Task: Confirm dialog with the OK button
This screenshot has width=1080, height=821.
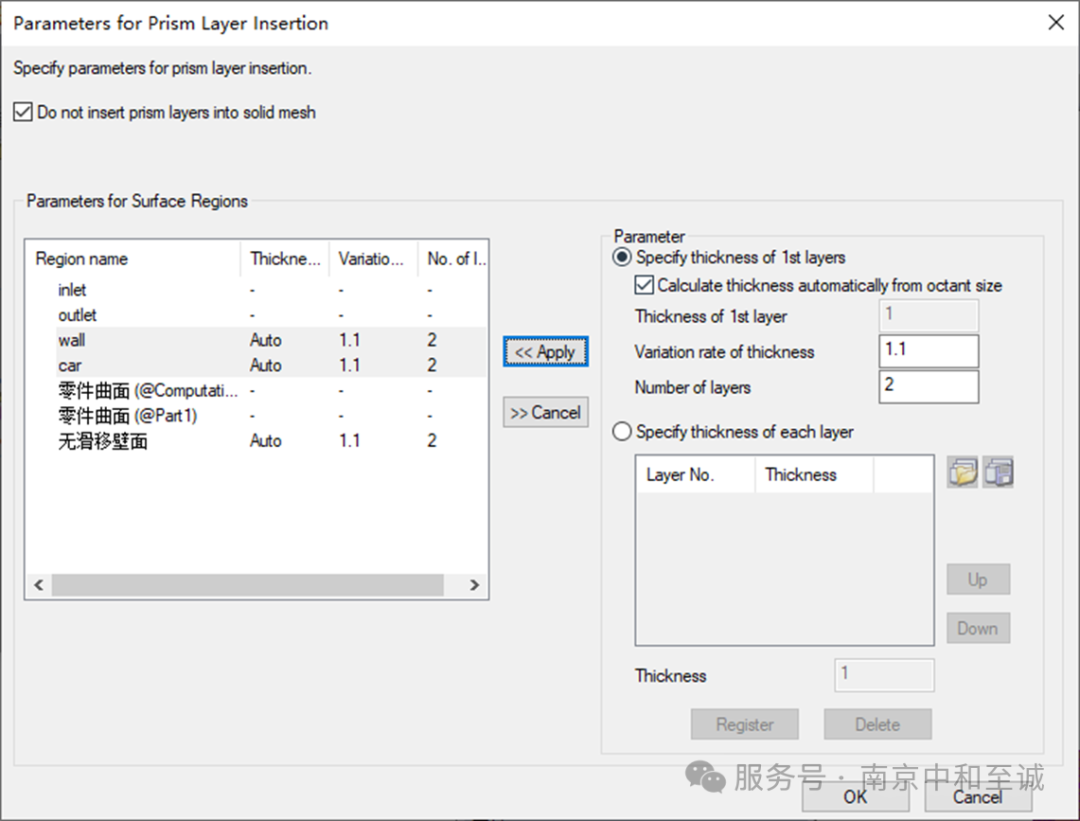Action: [855, 797]
